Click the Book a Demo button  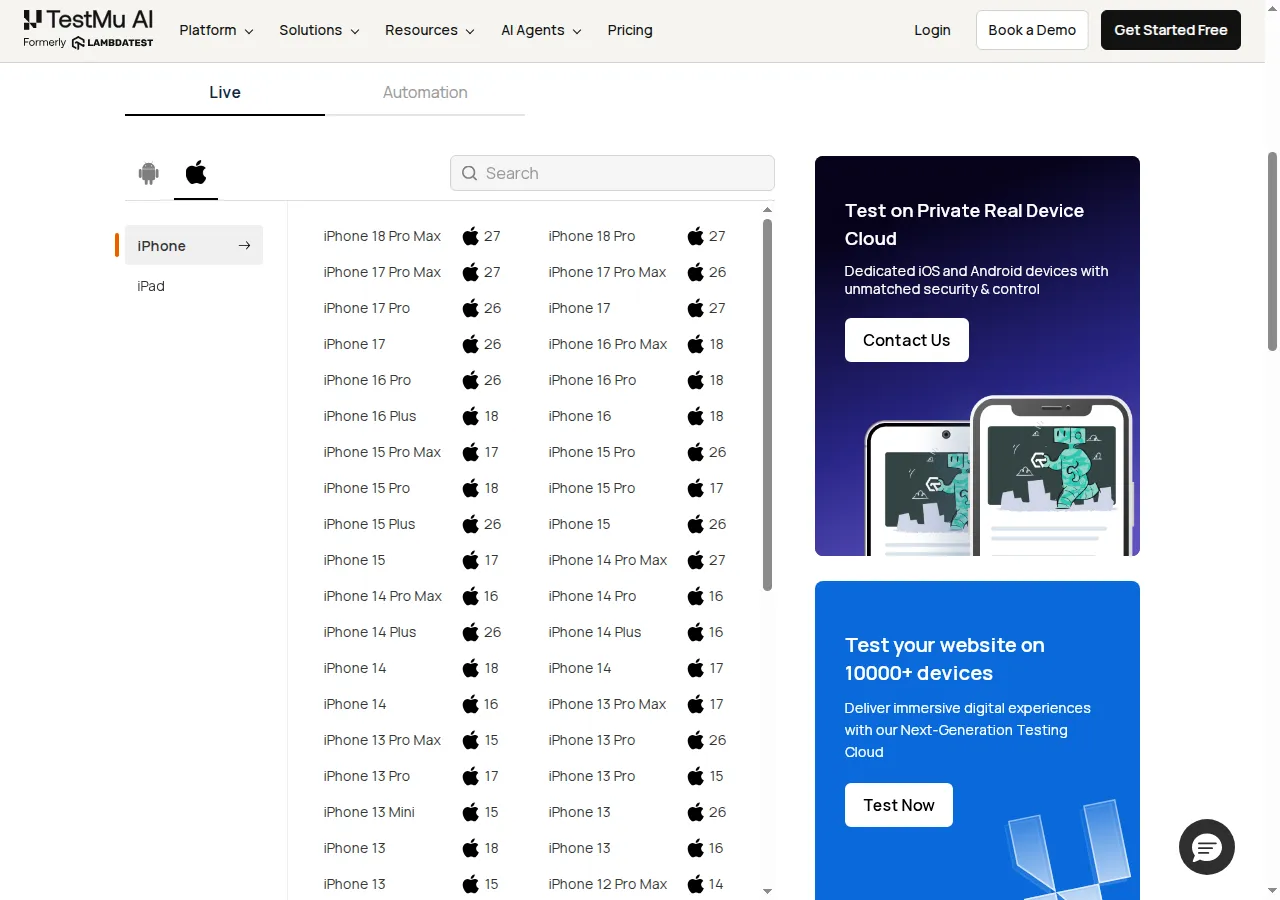click(1032, 30)
